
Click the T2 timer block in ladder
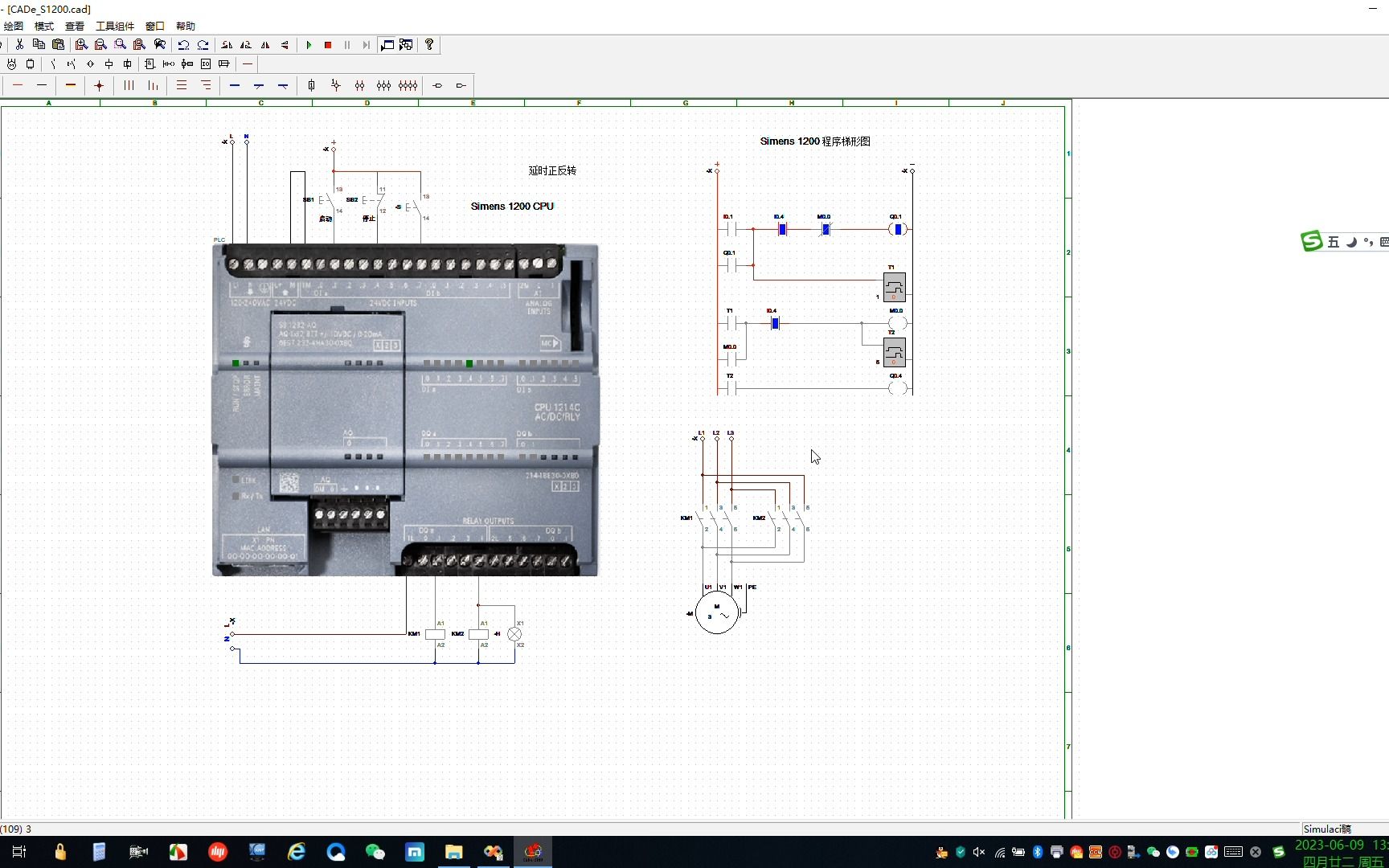click(x=894, y=352)
